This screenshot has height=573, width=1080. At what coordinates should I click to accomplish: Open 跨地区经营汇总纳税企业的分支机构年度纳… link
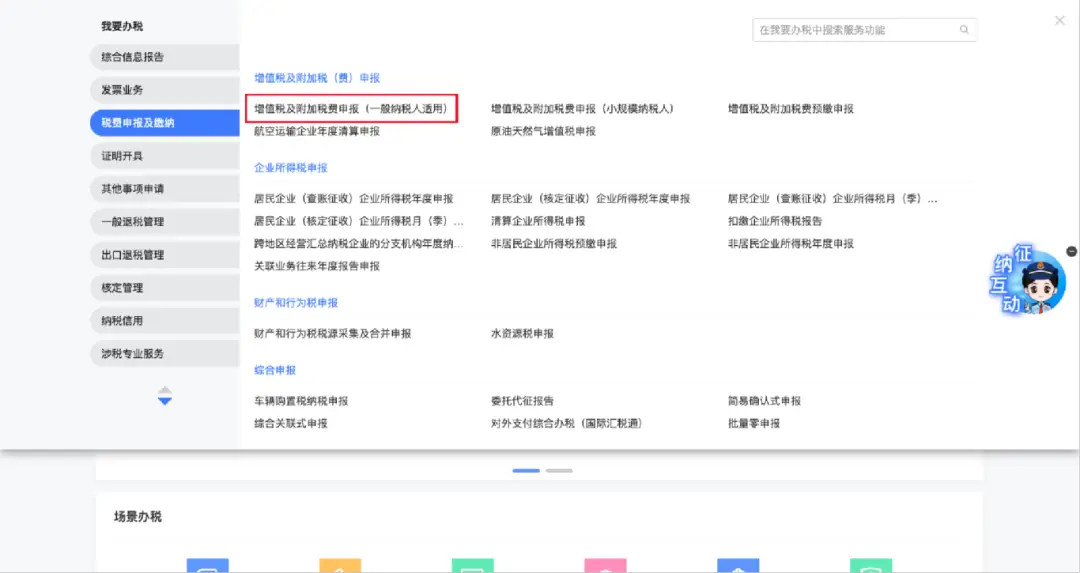coord(359,244)
